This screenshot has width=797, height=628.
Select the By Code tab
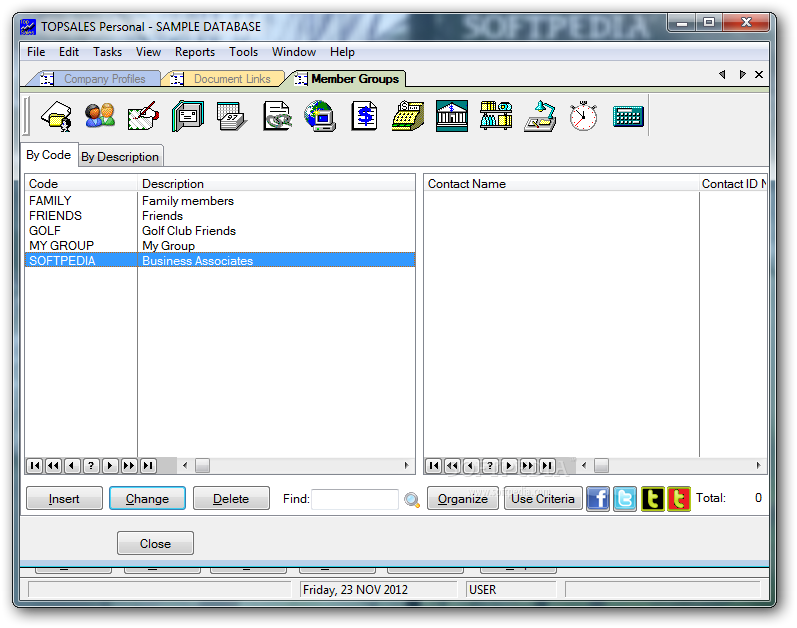pos(48,155)
